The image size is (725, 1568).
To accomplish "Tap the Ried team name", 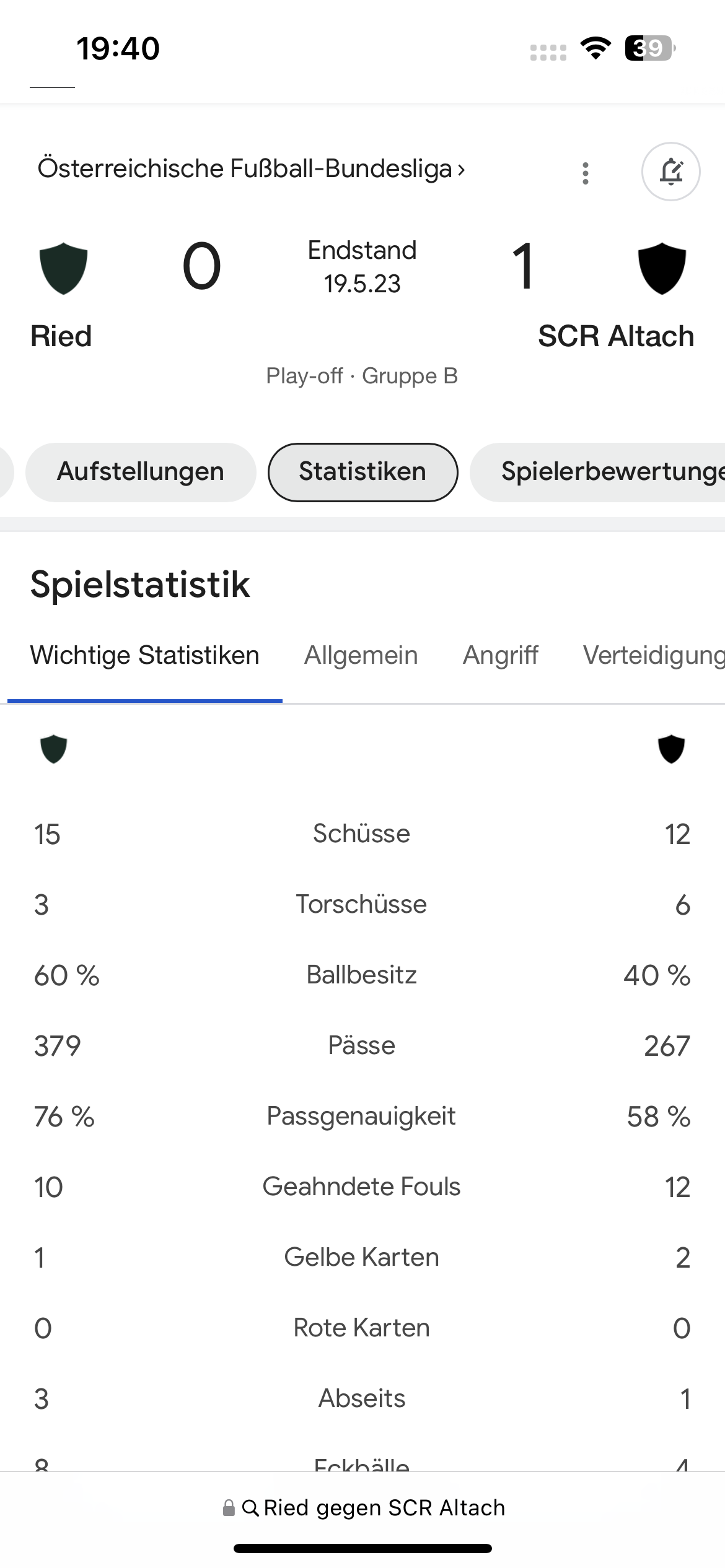I will (x=61, y=336).
